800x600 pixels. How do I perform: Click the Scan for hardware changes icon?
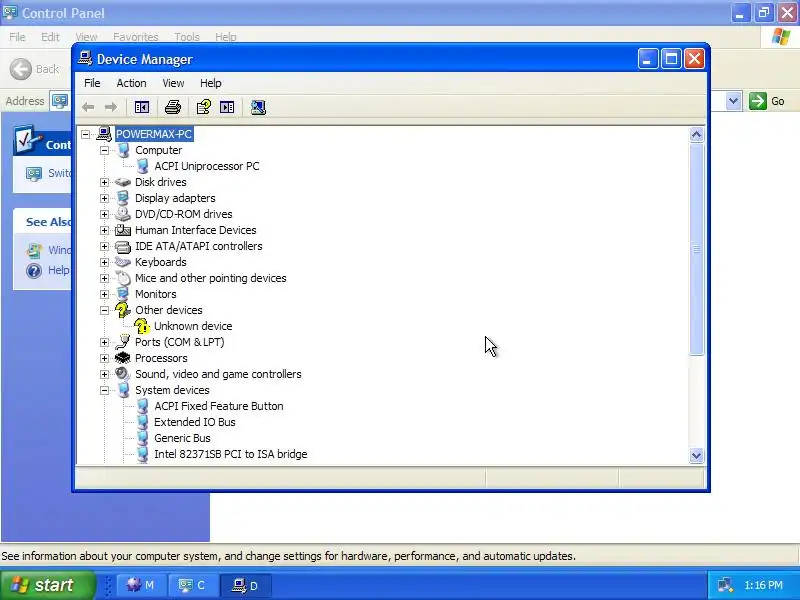[258, 107]
